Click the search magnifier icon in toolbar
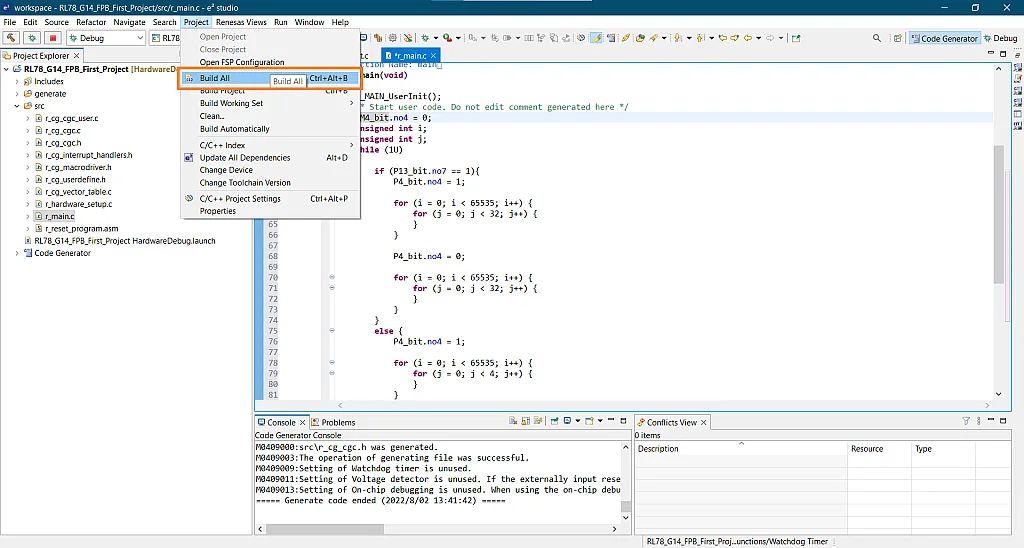 pos(876,39)
